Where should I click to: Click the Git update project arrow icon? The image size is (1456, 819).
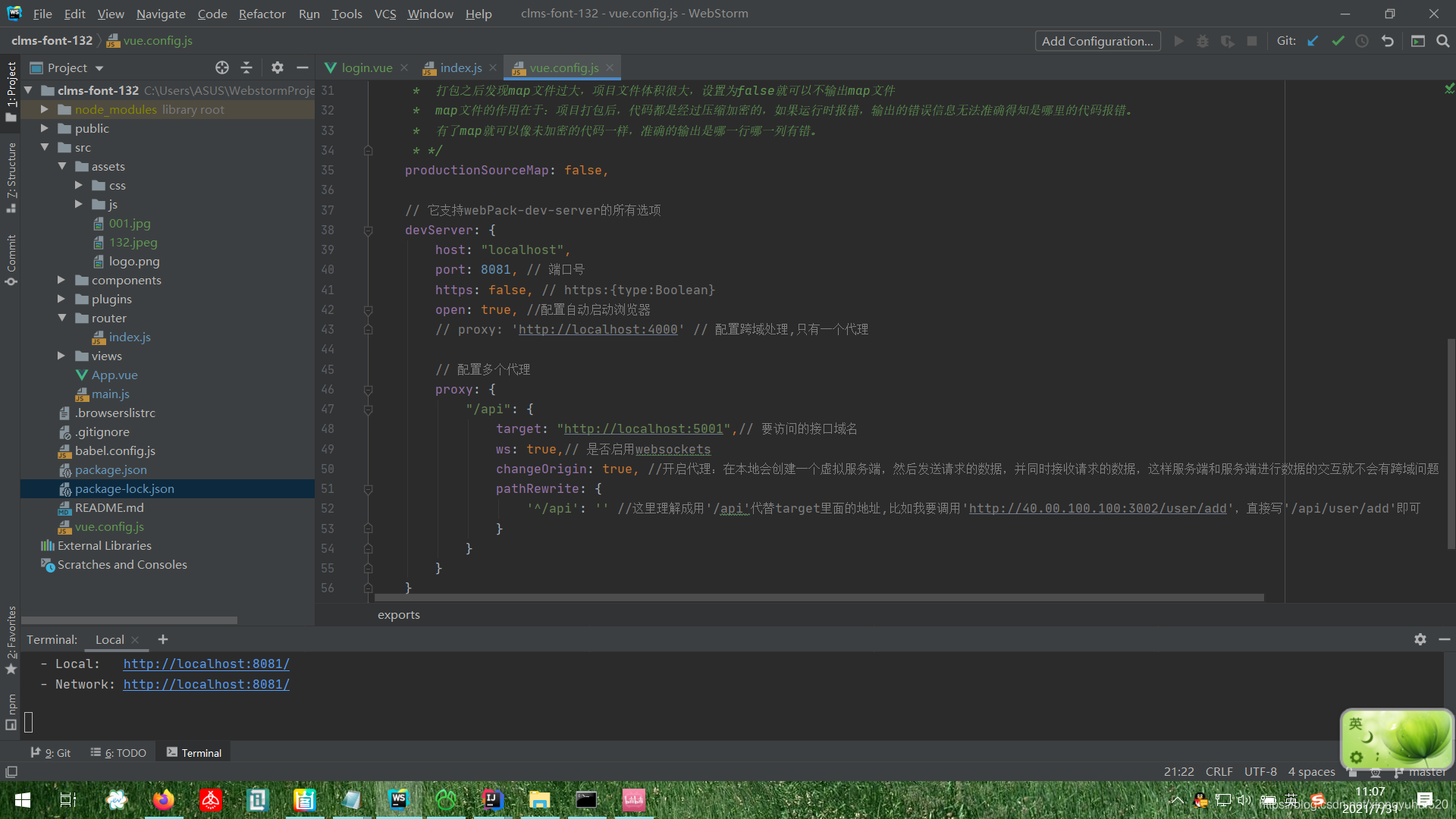(x=1313, y=41)
